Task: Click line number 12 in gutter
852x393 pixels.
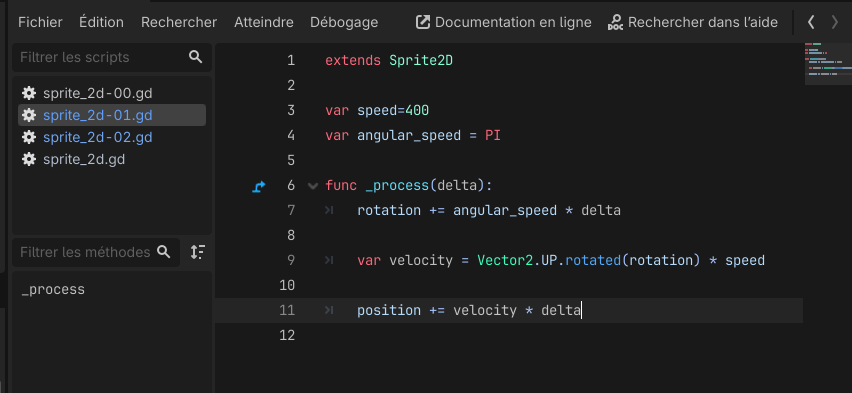Action: (287, 335)
